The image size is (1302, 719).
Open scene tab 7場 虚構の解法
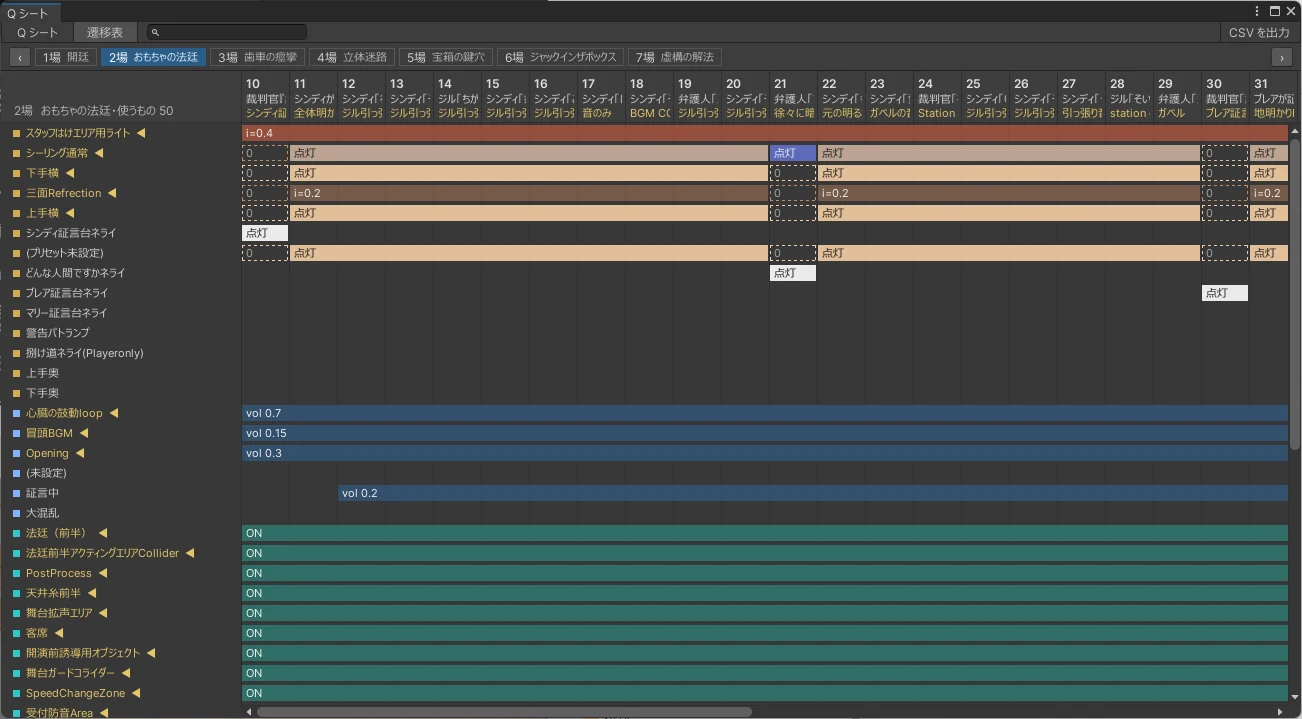click(675, 57)
